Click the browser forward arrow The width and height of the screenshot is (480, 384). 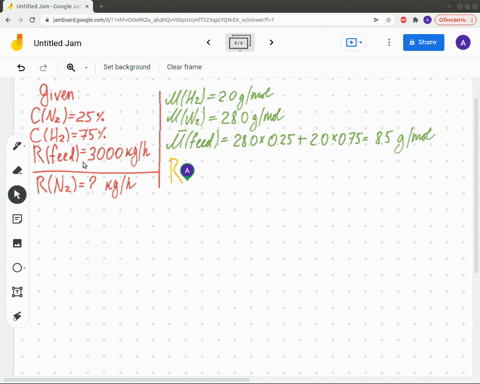coord(20,20)
